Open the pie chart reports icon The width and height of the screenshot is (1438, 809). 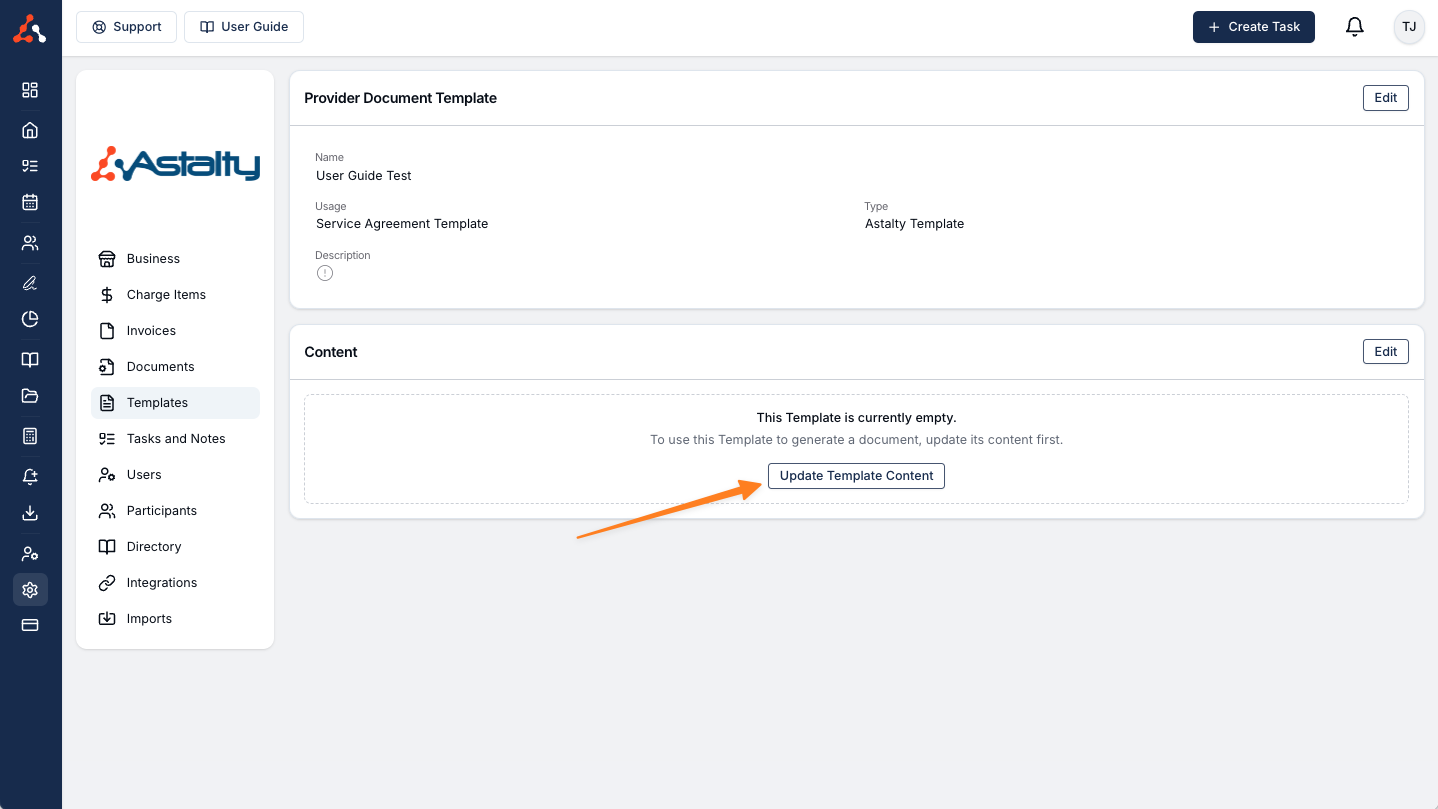coord(30,319)
